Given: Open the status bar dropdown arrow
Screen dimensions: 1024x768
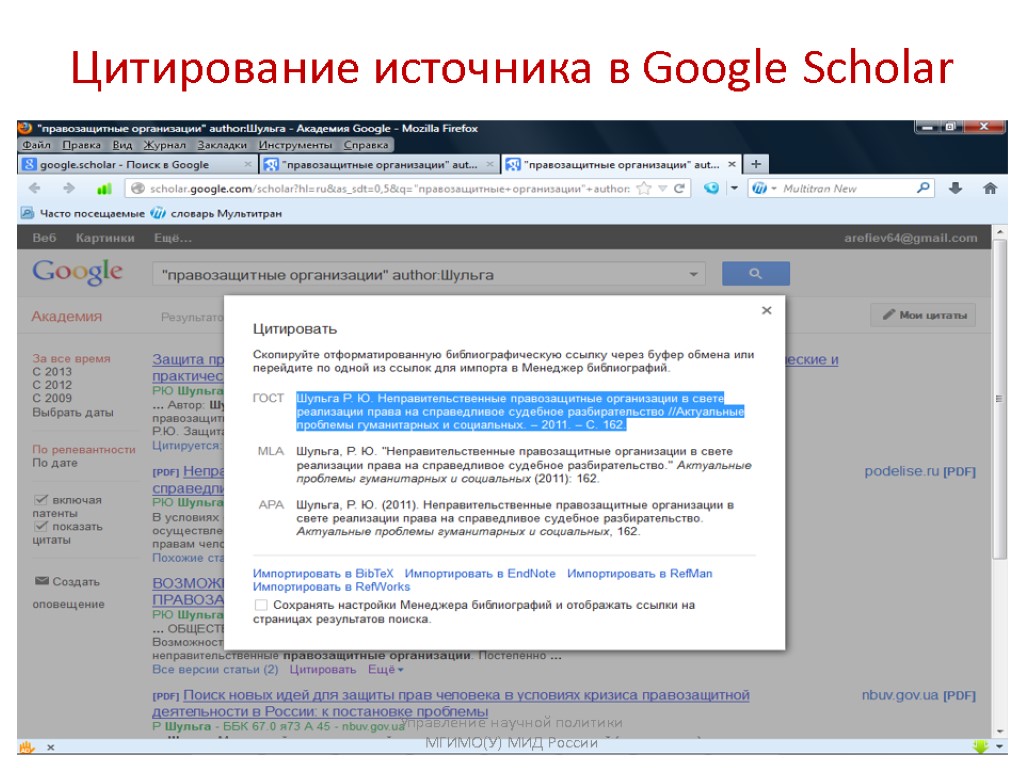Looking at the screenshot, I should (999, 746).
